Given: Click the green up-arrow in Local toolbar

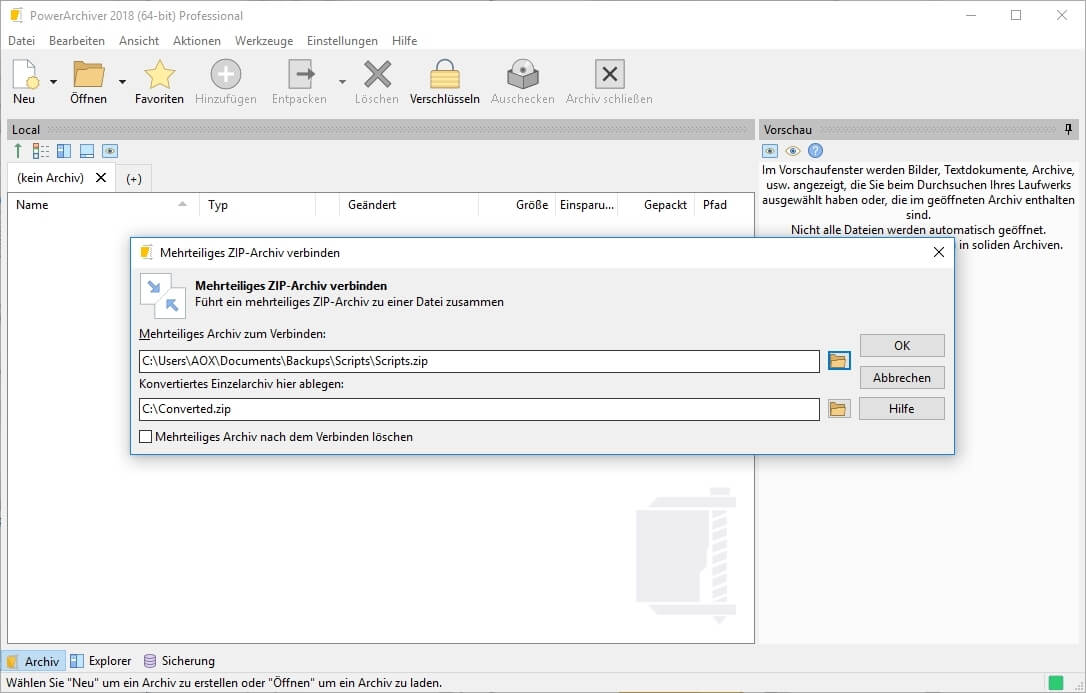Looking at the screenshot, I should (18, 151).
